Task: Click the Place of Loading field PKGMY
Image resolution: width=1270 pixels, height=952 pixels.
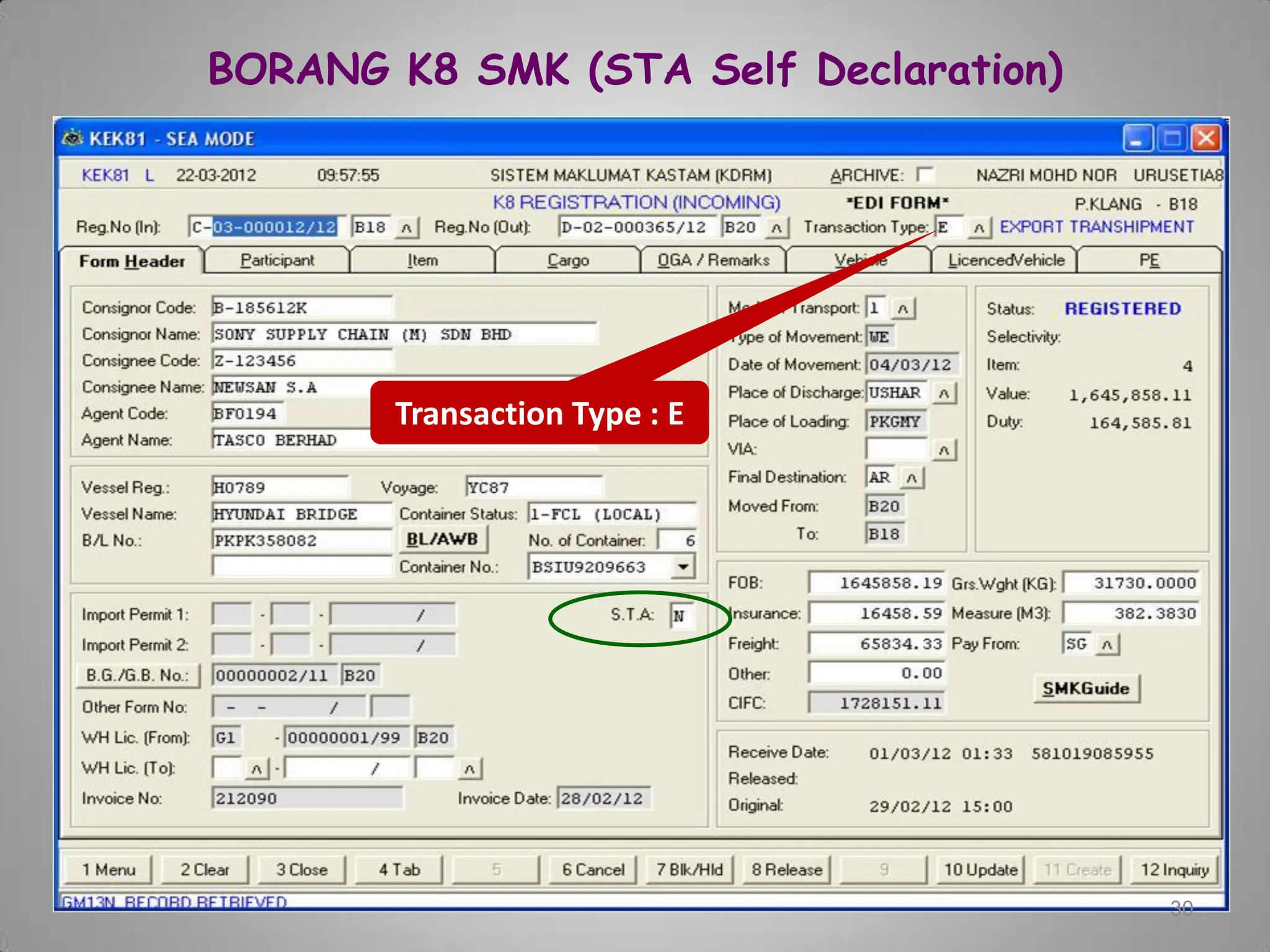Action: pyautogui.click(x=897, y=421)
